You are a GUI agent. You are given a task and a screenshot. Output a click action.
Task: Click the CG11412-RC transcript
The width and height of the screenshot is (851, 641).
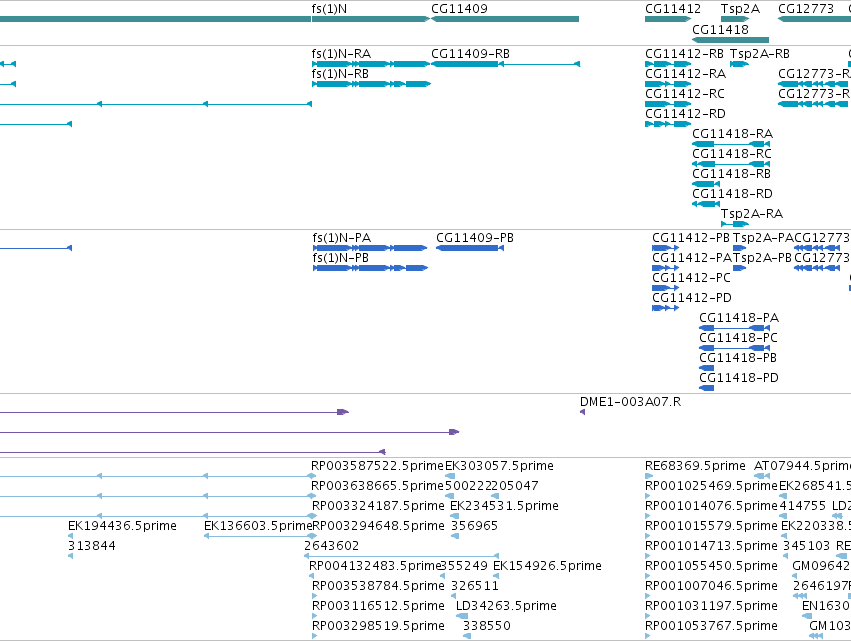click(668, 104)
